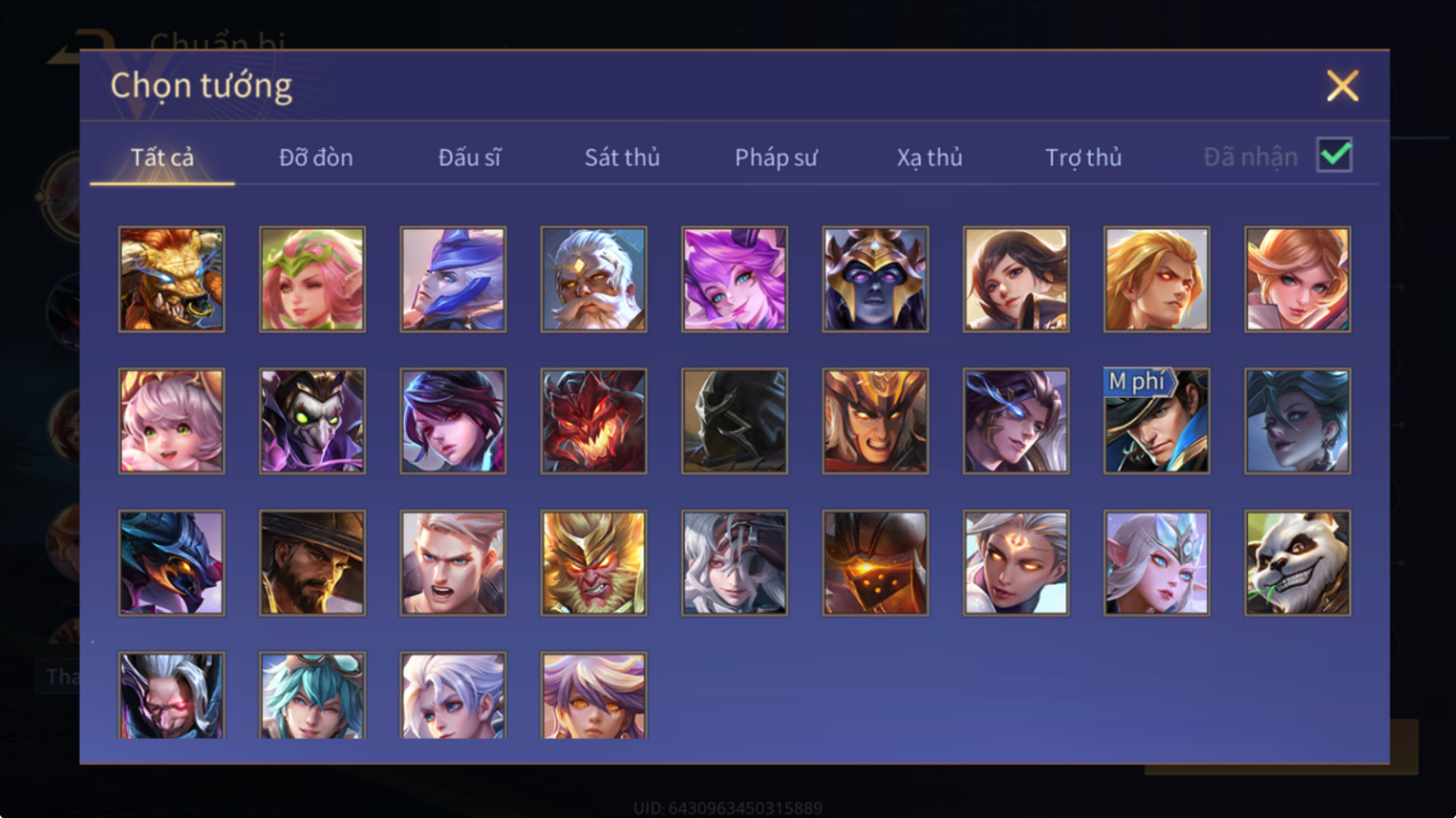Screen dimensions: 1456x818
Task: Toggle the 'Đã nhận' checkbox
Action: point(1334,154)
